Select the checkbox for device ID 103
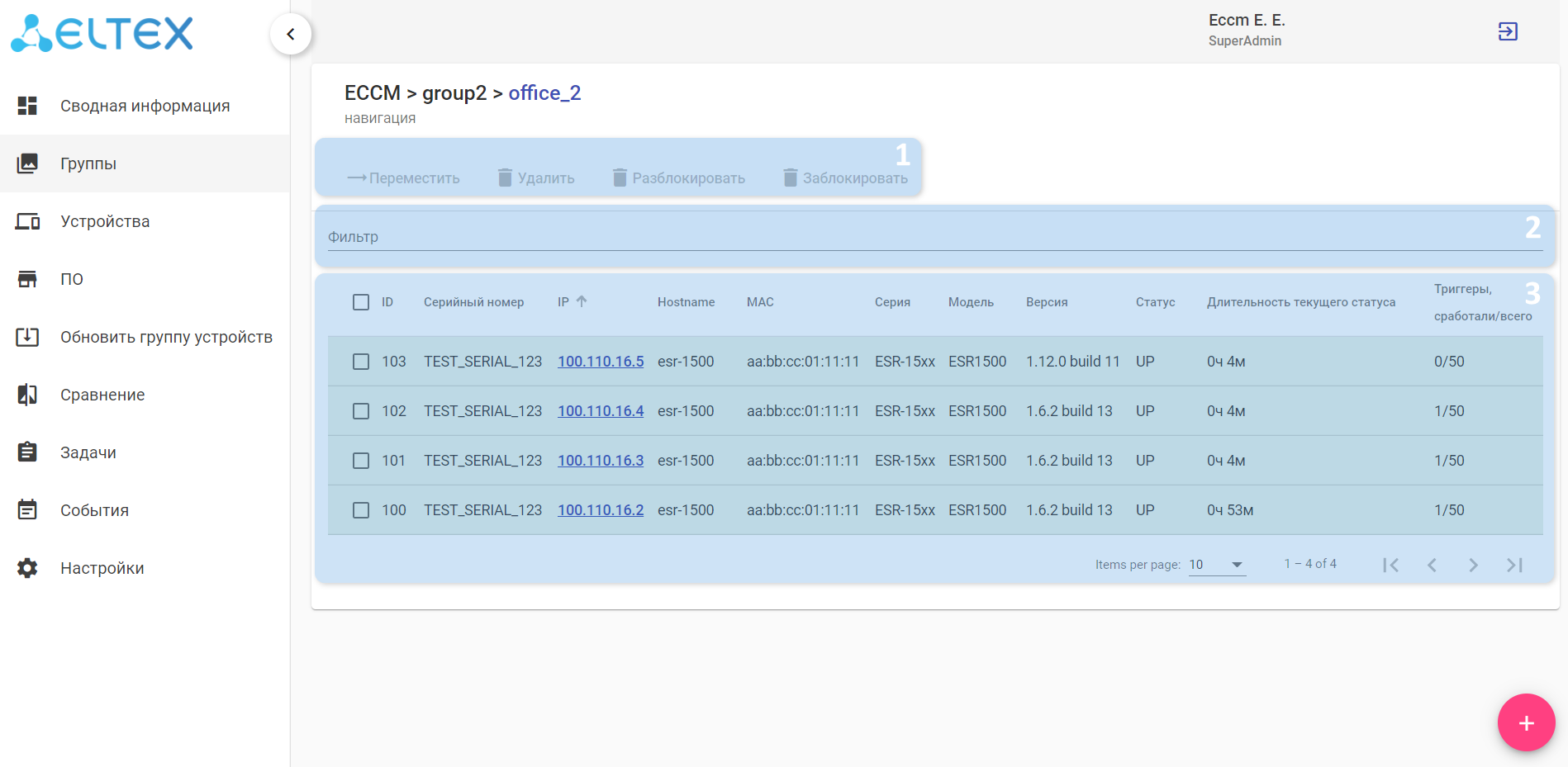The image size is (1568, 767). [x=361, y=362]
